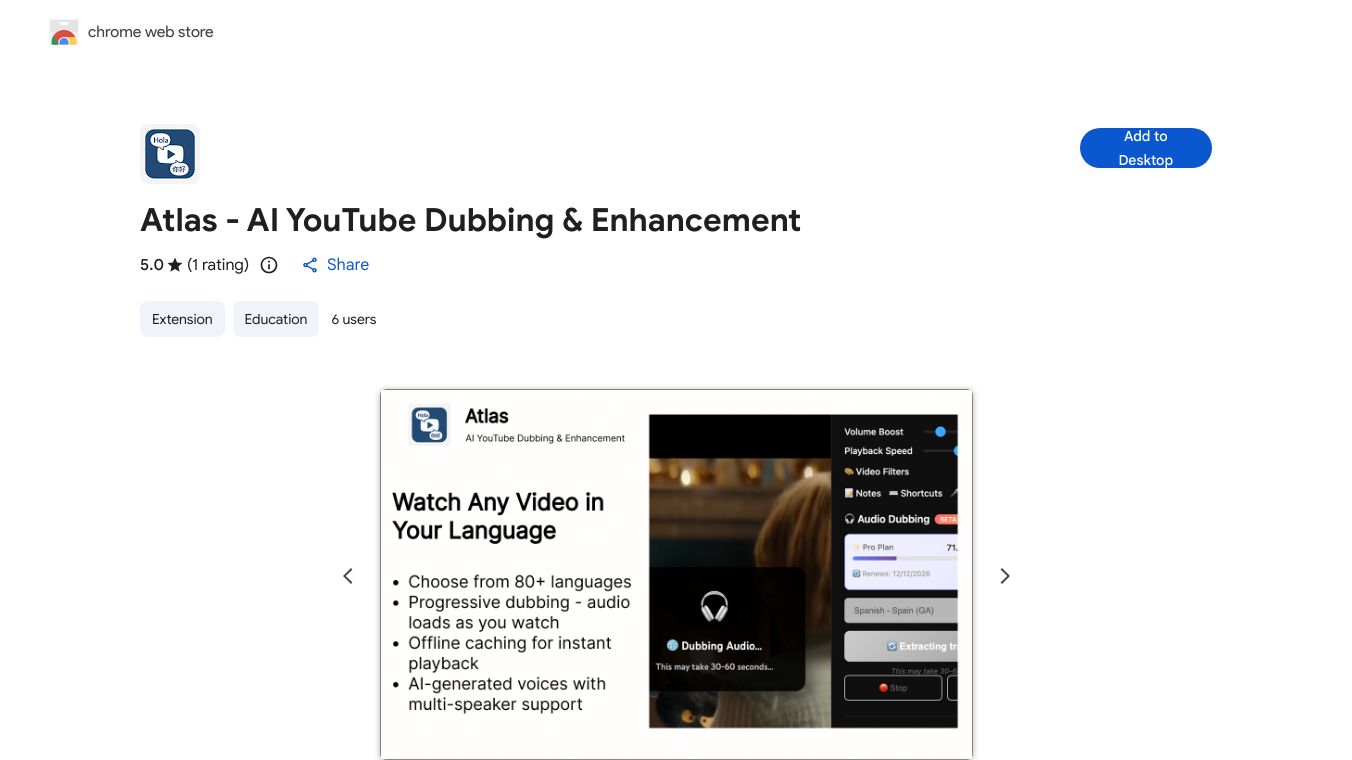
Task: Click the 'Watch Any Video in Your Language' heading
Action: 498,516
